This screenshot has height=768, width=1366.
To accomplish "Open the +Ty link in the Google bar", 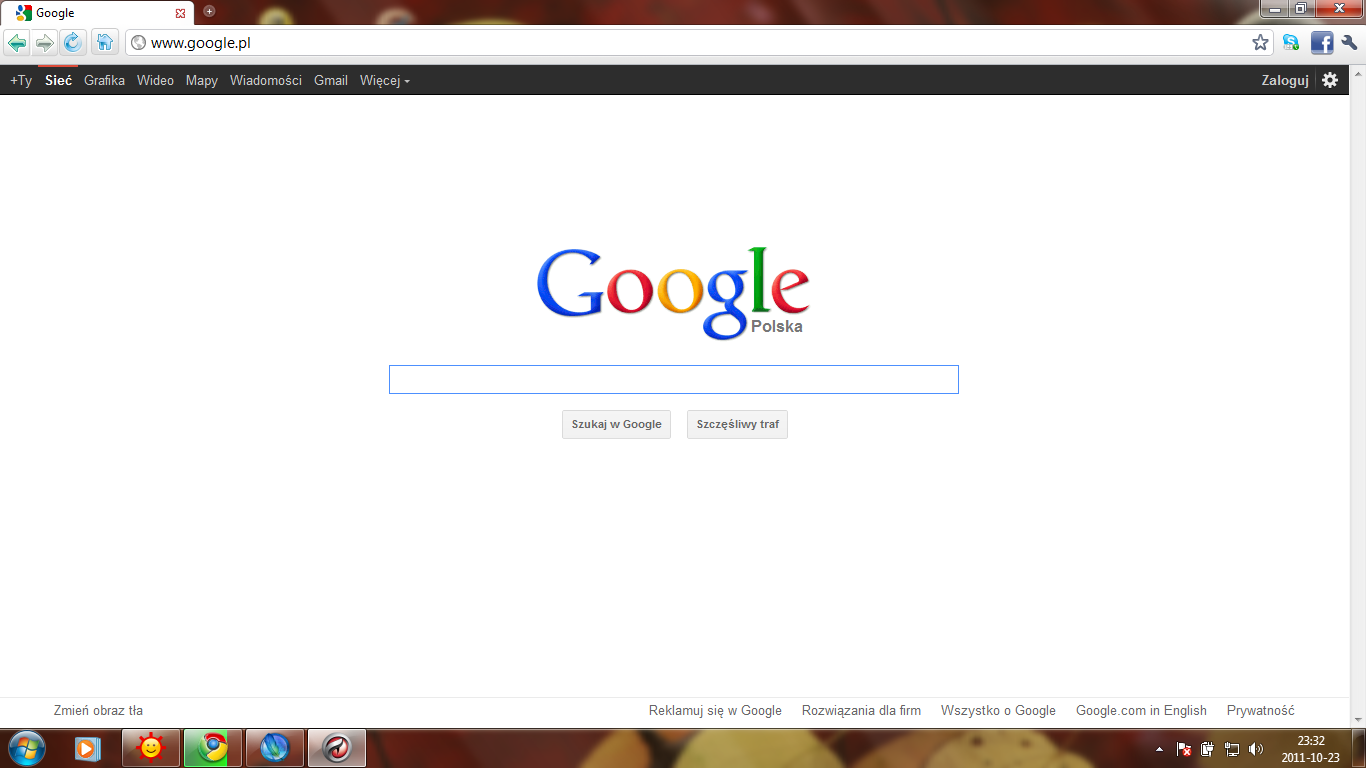I will click(x=21, y=81).
